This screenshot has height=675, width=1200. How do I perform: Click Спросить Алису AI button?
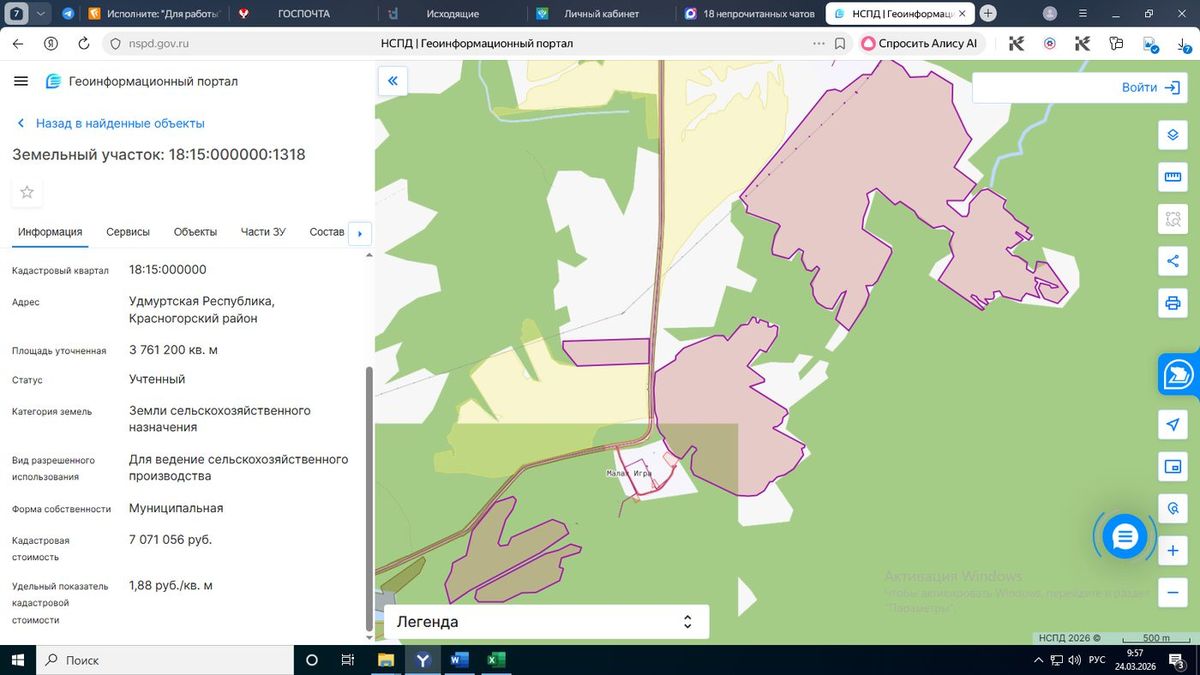click(x=921, y=43)
